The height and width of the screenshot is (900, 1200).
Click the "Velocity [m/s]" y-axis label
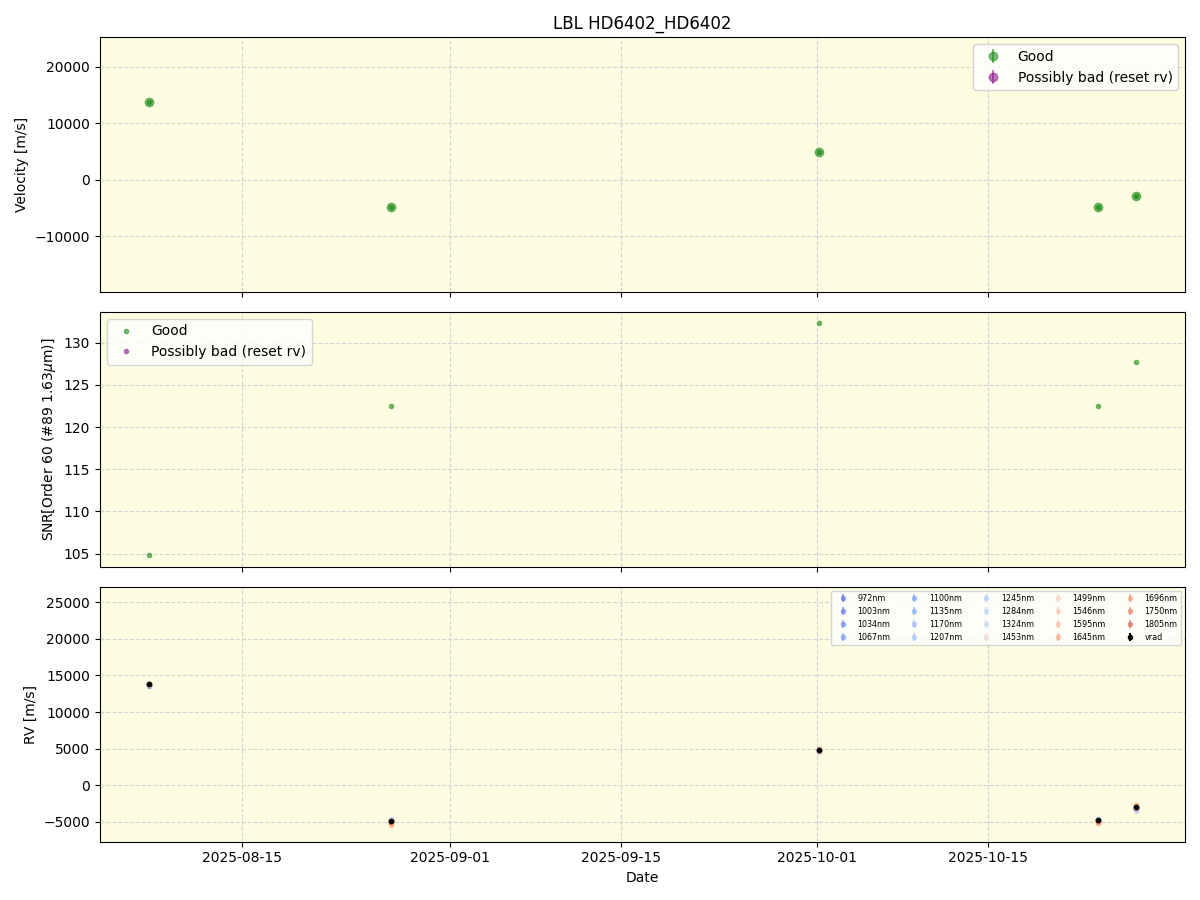pyautogui.click(x=21, y=165)
